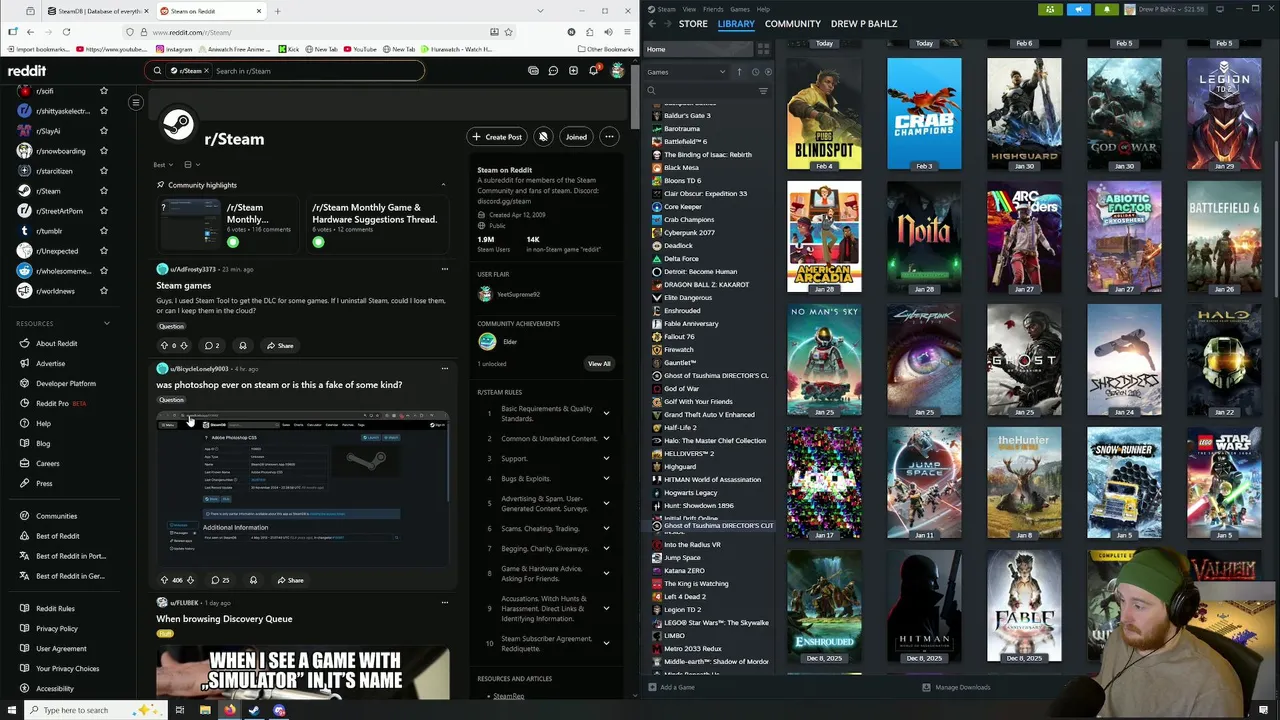Open the Steam View menu
1280x720 pixels.
click(689, 9)
